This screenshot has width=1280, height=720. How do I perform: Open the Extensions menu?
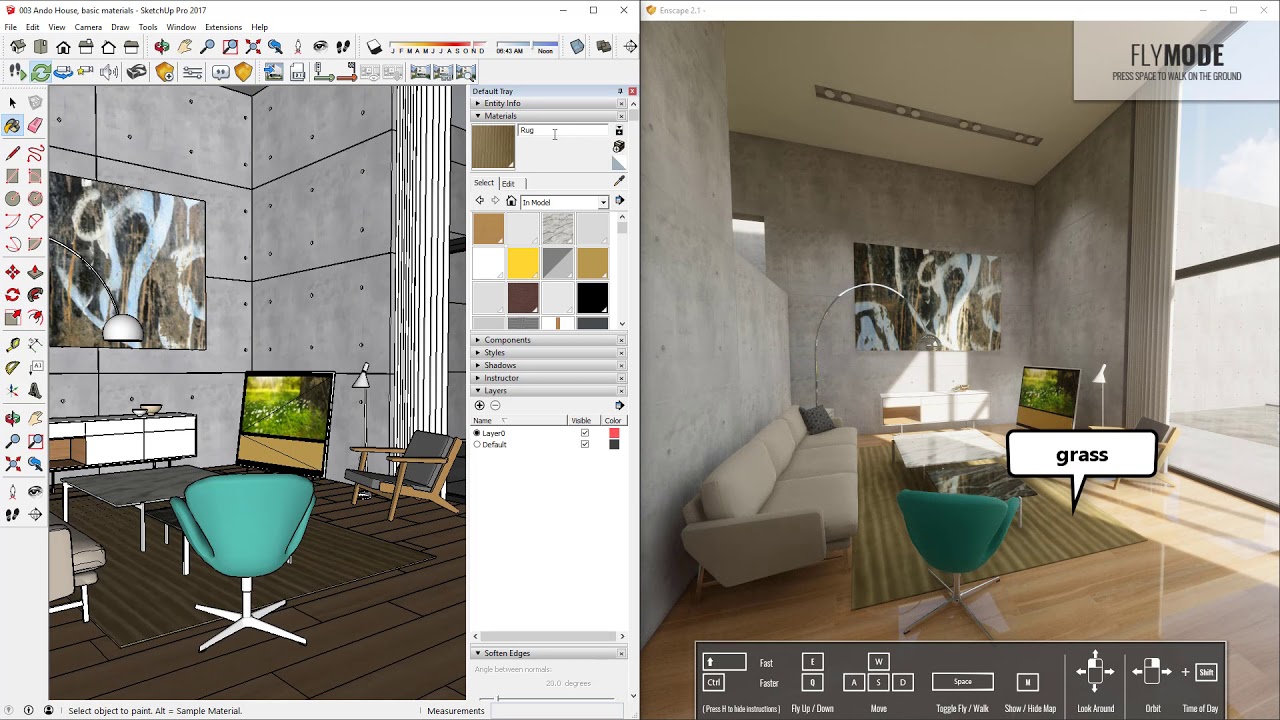[x=223, y=27]
